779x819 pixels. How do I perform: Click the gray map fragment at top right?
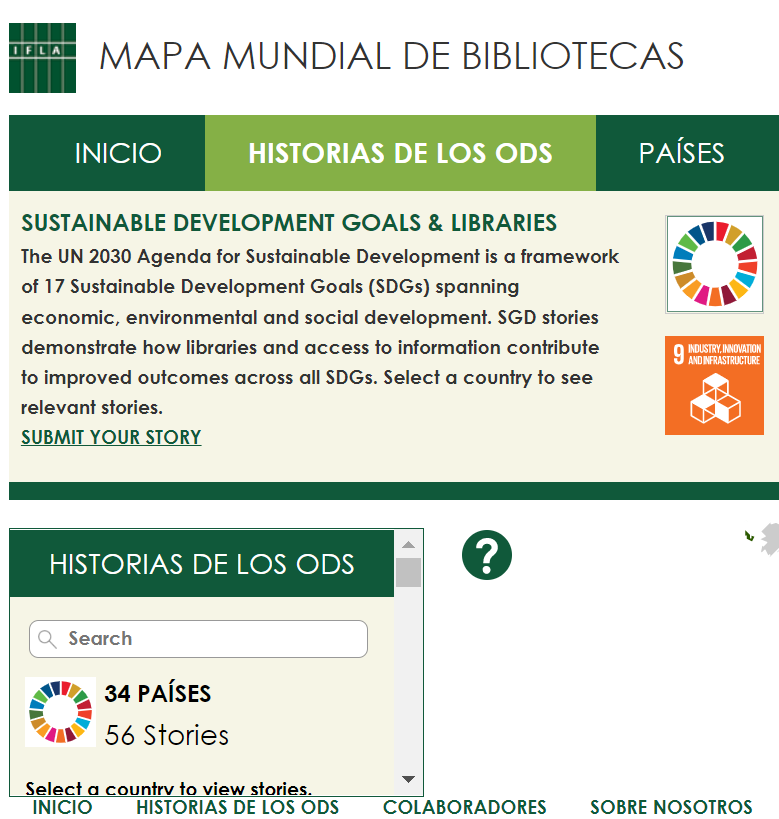(770, 538)
